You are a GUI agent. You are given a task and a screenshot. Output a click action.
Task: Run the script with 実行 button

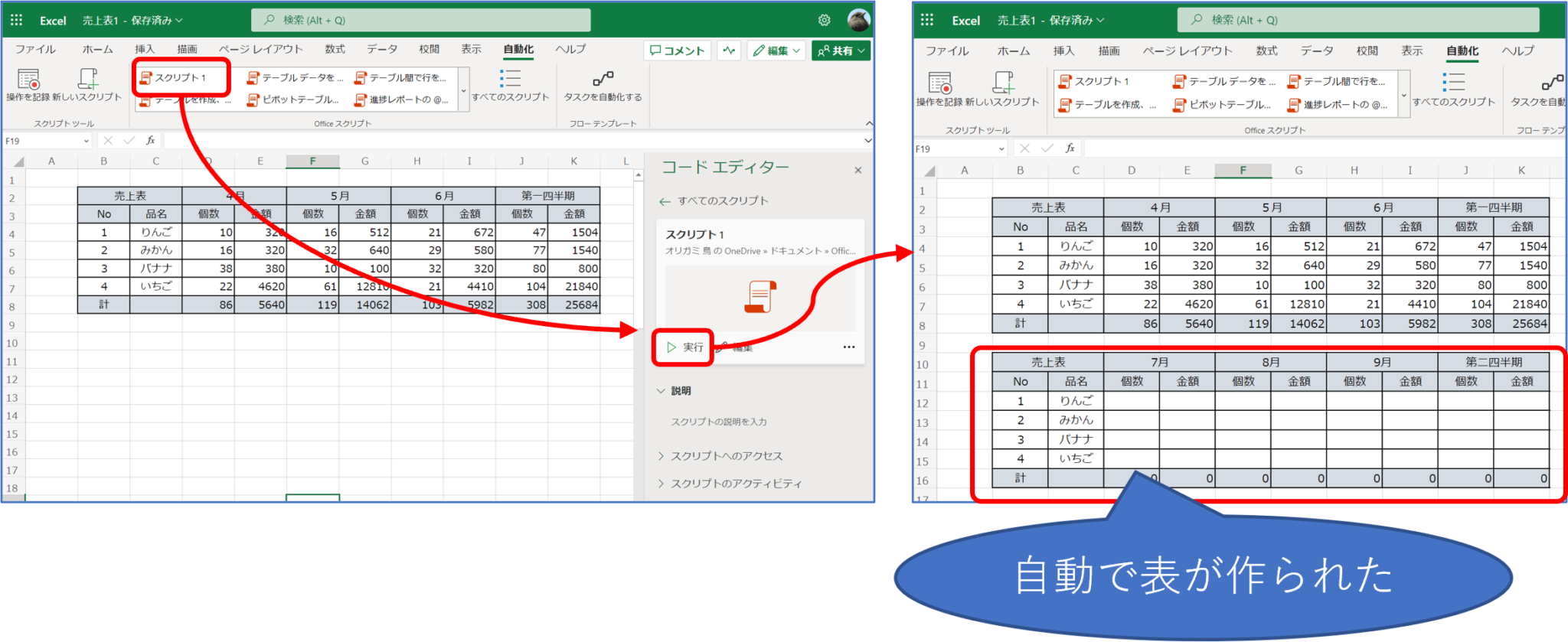pos(684,347)
